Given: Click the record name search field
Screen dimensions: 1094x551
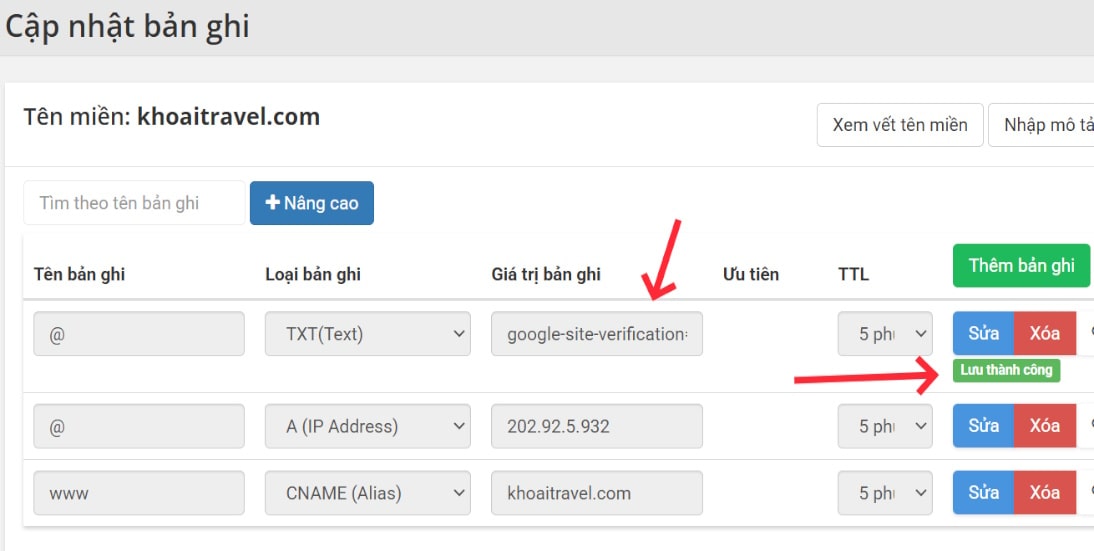Looking at the screenshot, I should (x=134, y=203).
